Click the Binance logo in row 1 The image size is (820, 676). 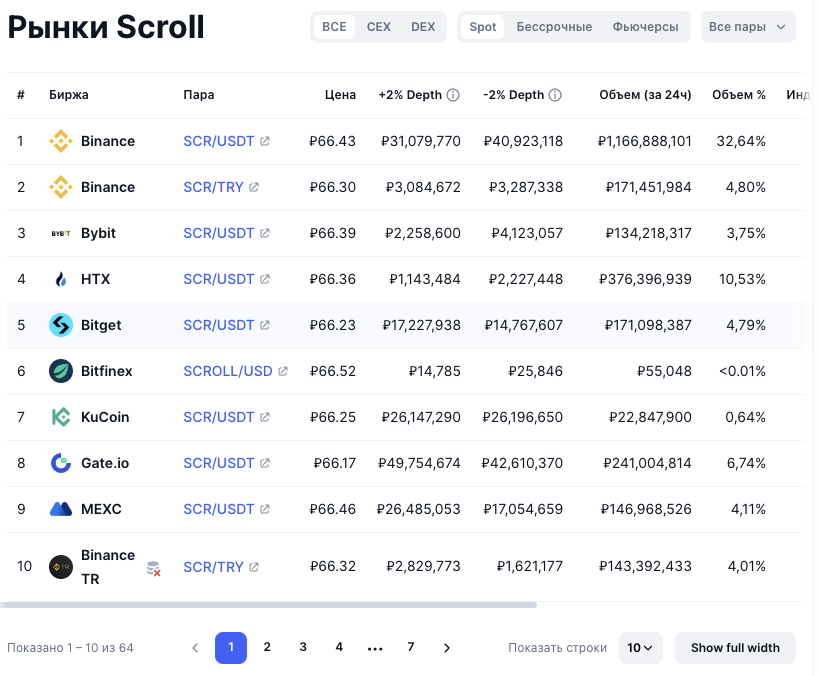[x=61, y=141]
